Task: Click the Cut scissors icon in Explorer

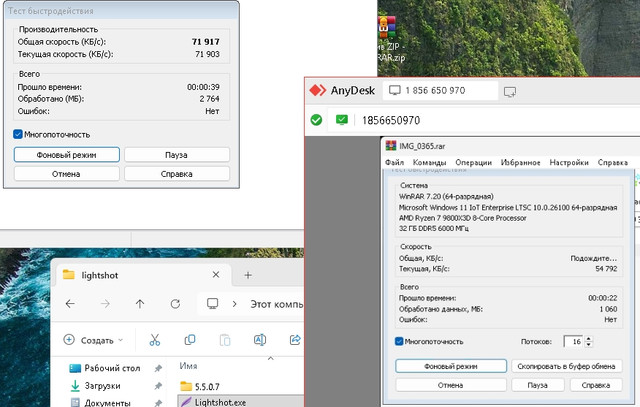Action: pyautogui.click(x=155, y=340)
